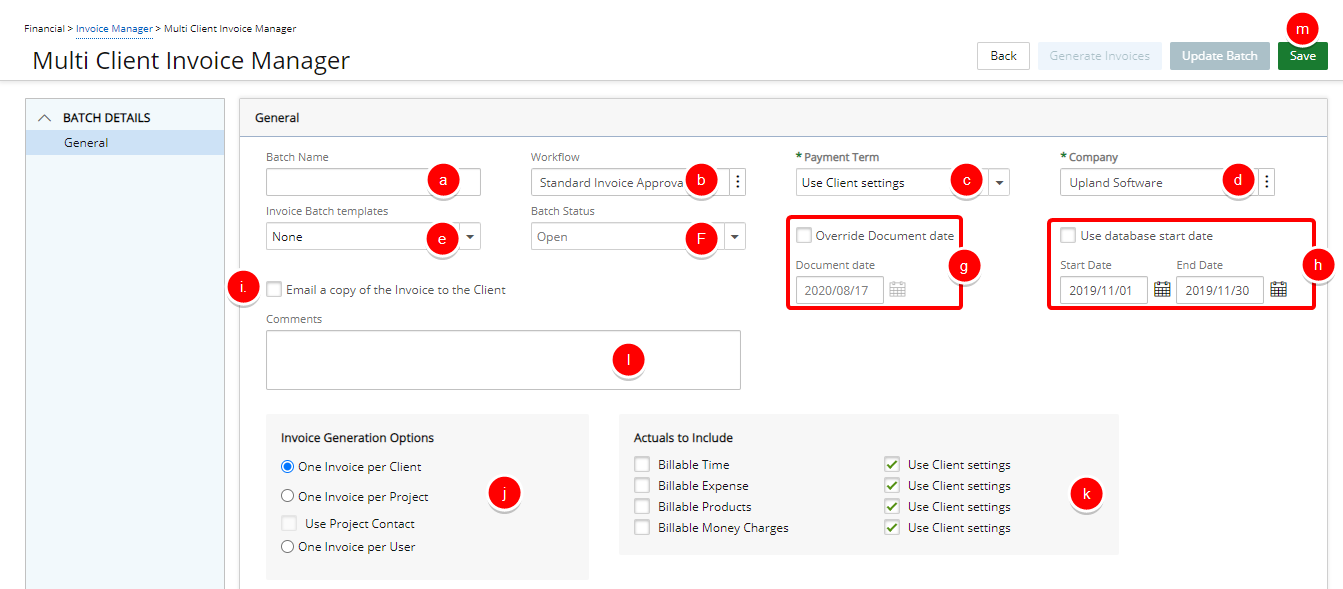The height and width of the screenshot is (589, 1343).
Task: Click the Document date calendar icon
Action: [897, 289]
